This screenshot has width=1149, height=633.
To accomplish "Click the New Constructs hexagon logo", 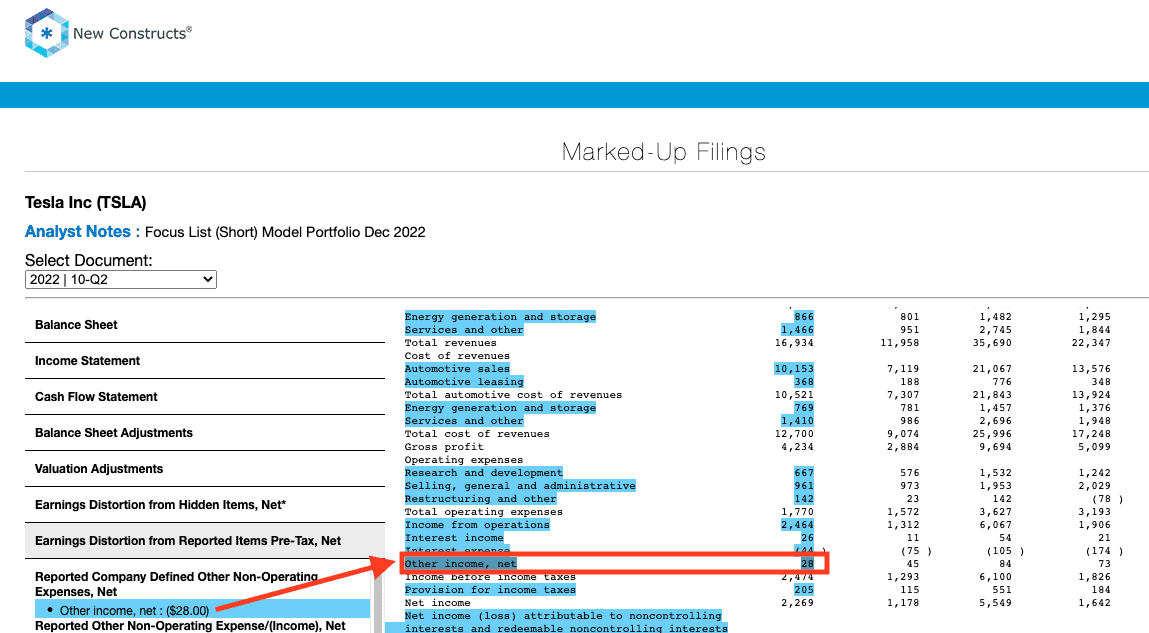I will [46, 33].
